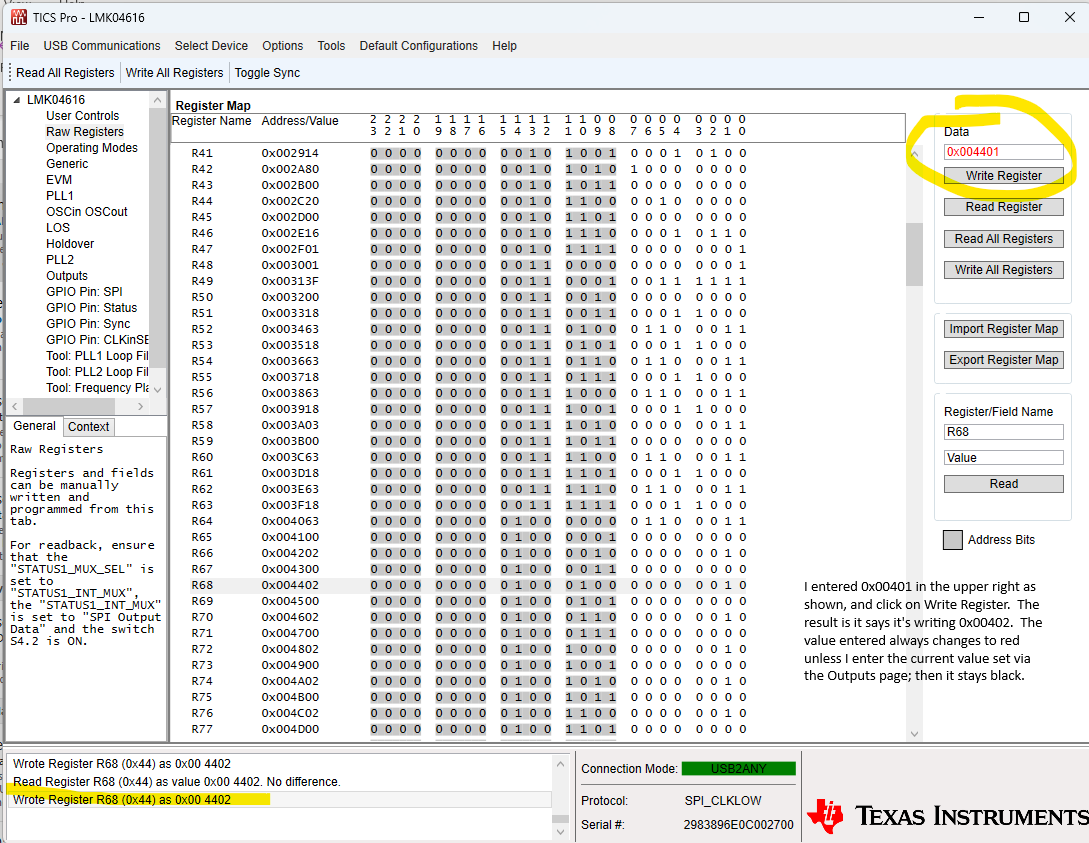This screenshot has width=1089, height=843.
Task: Click the log panel scroll up arrow
Action: click(560, 764)
